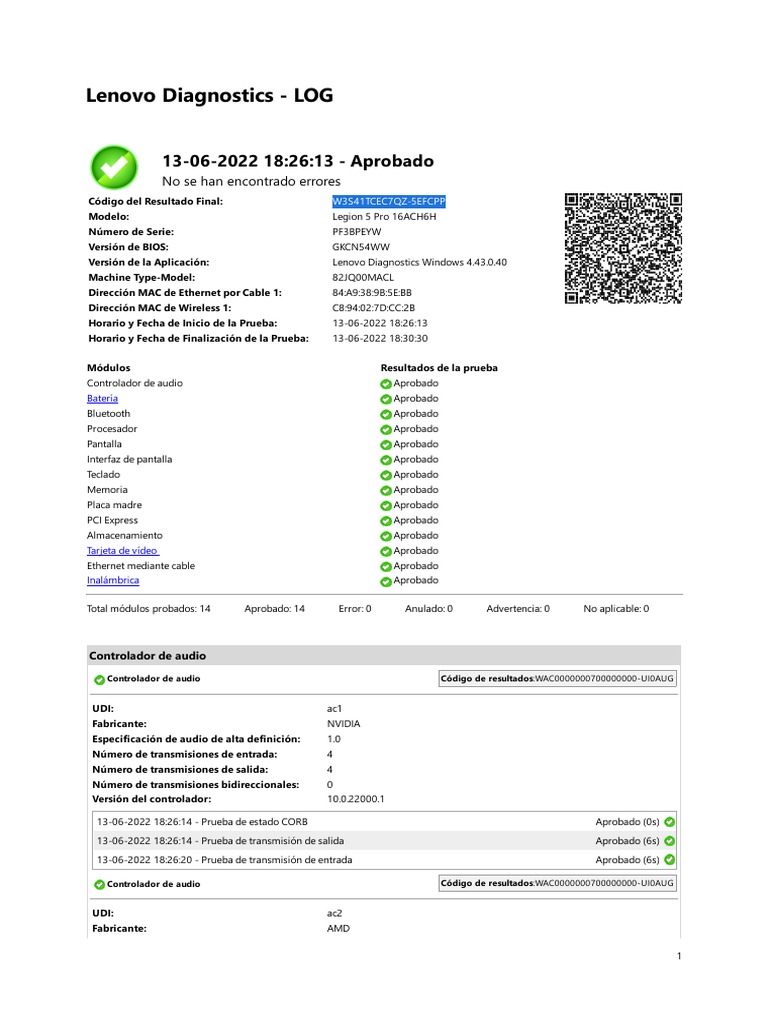The height and width of the screenshot is (1024, 768).
Task: Click green check icon for Prueba de estado CORB
Action: (x=669, y=822)
